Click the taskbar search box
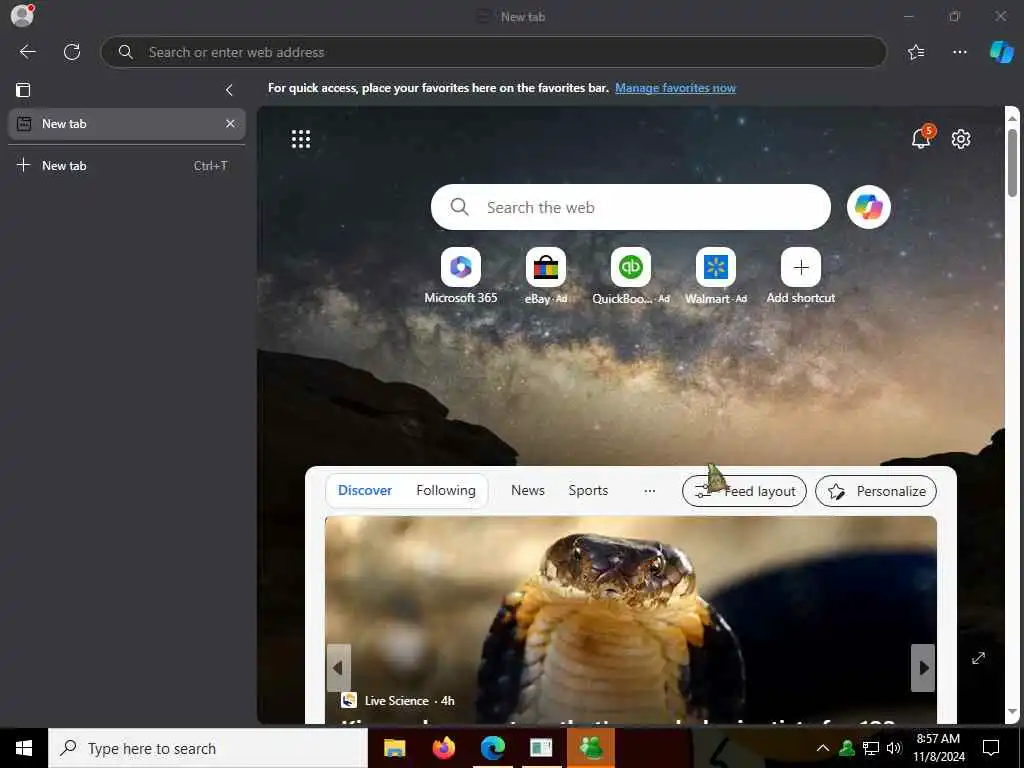Viewport: 1024px width, 768px height. 208,748
